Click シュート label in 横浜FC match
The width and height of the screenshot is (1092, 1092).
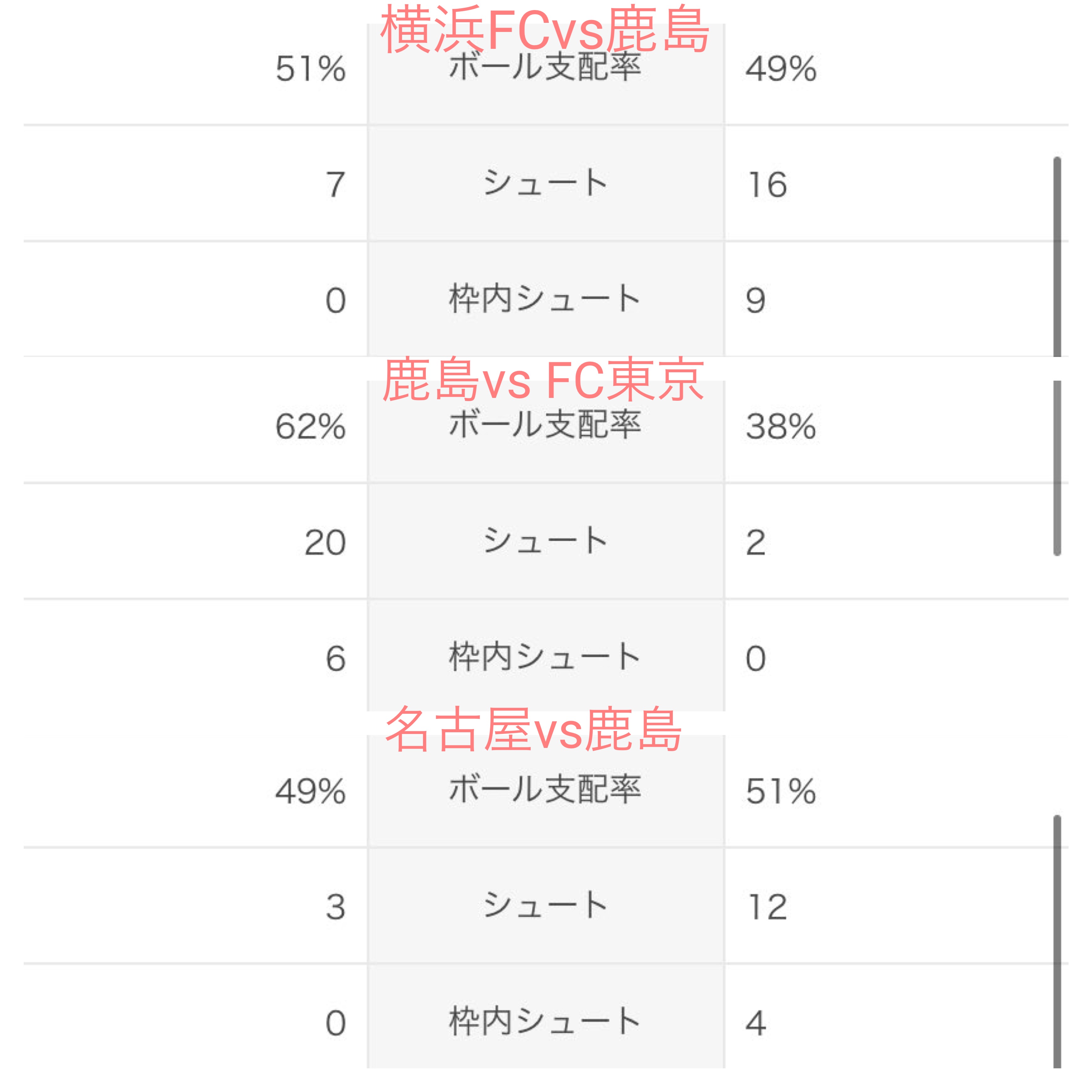pyautogui.click(x=545, y=183)
